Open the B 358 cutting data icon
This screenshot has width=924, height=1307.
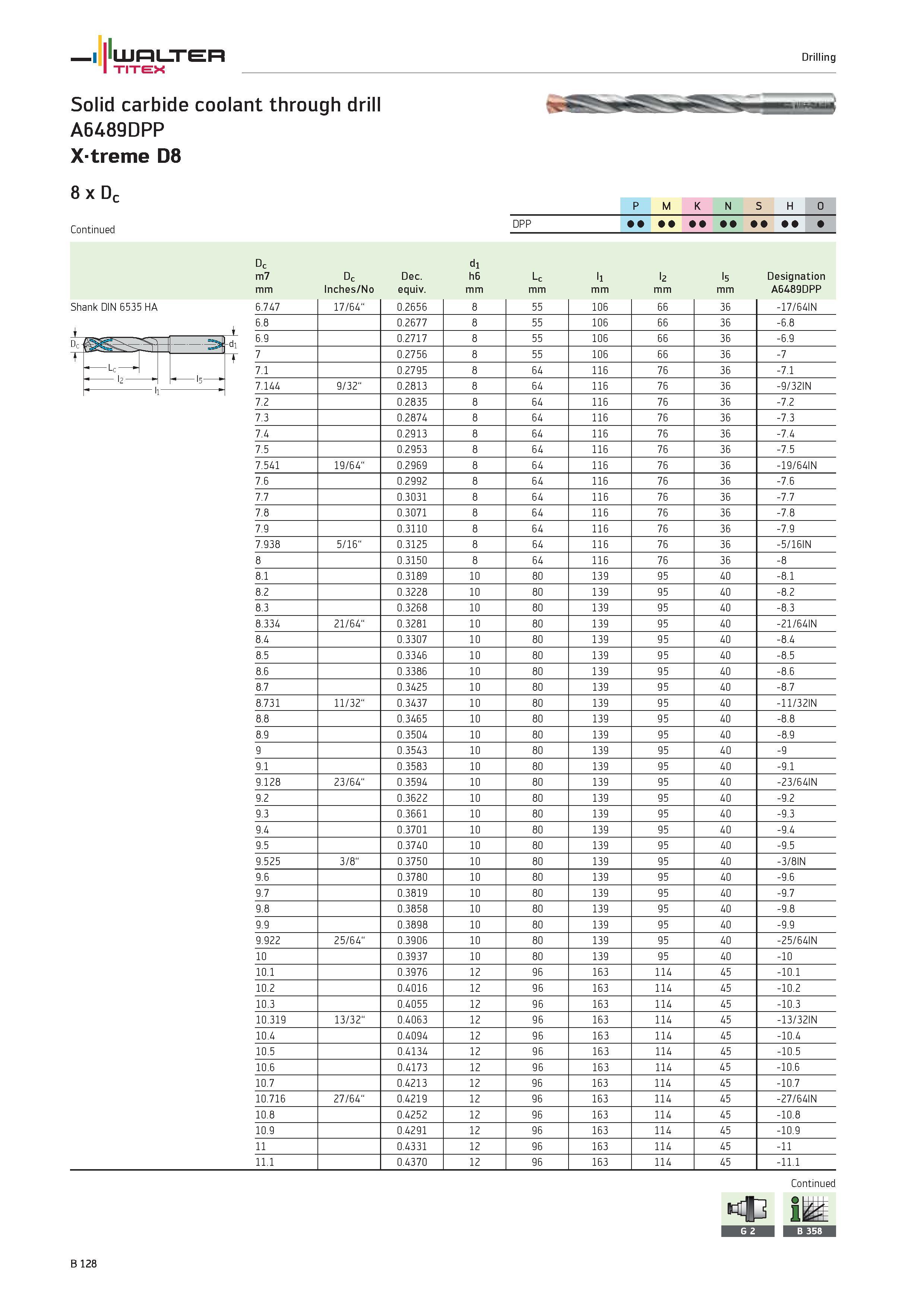point(809,1214)
